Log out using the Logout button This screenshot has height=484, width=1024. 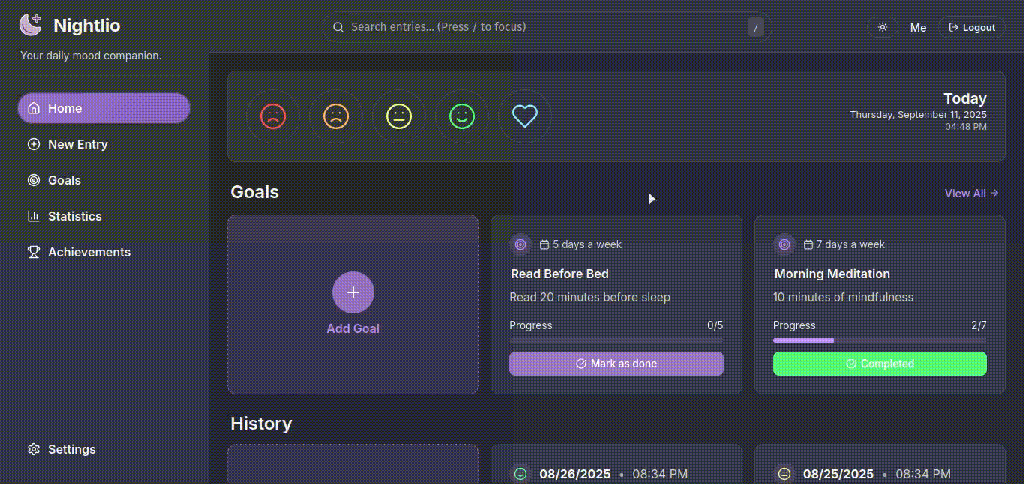pyautogui.click(x=972, y=28)
